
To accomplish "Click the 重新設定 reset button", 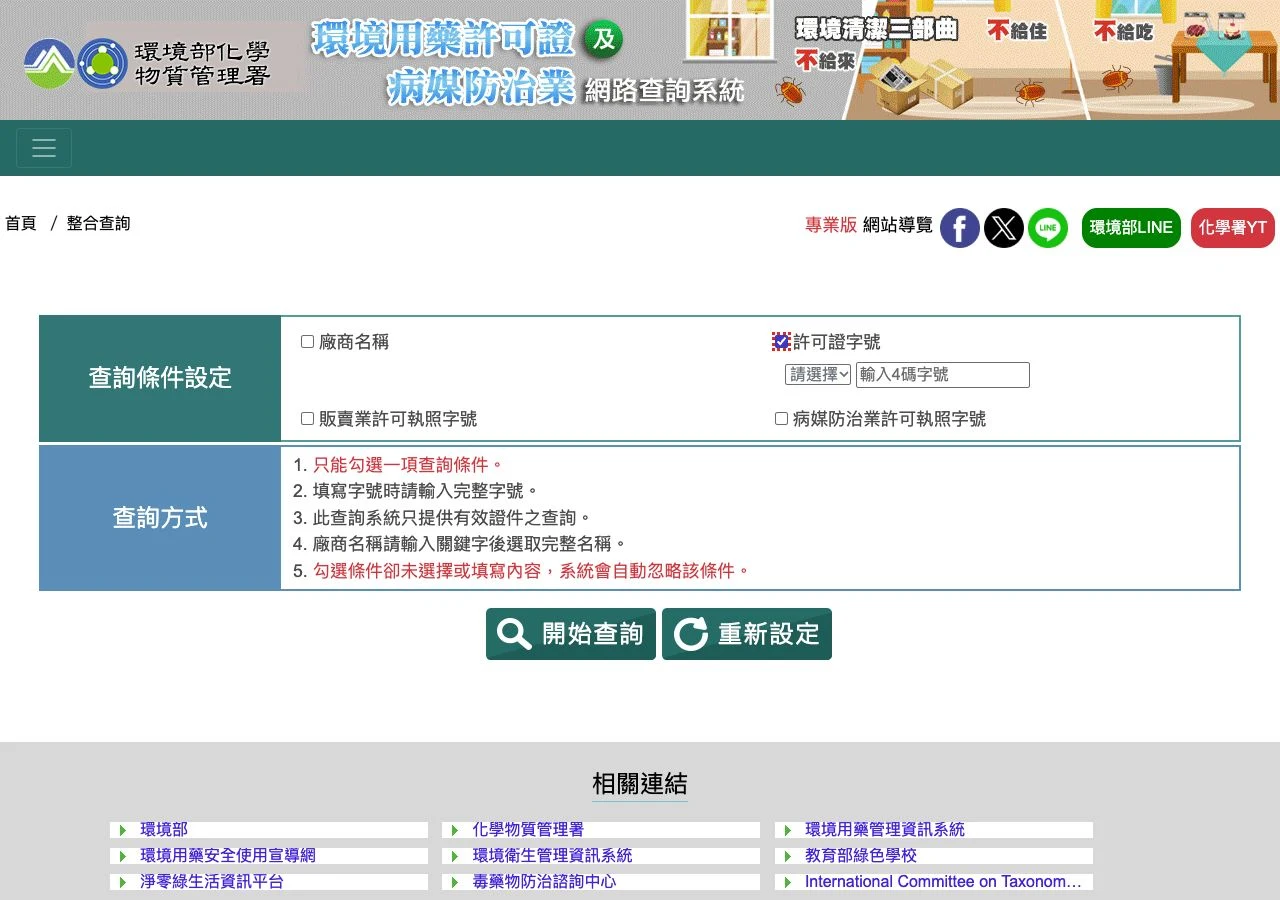I will 747,634.
